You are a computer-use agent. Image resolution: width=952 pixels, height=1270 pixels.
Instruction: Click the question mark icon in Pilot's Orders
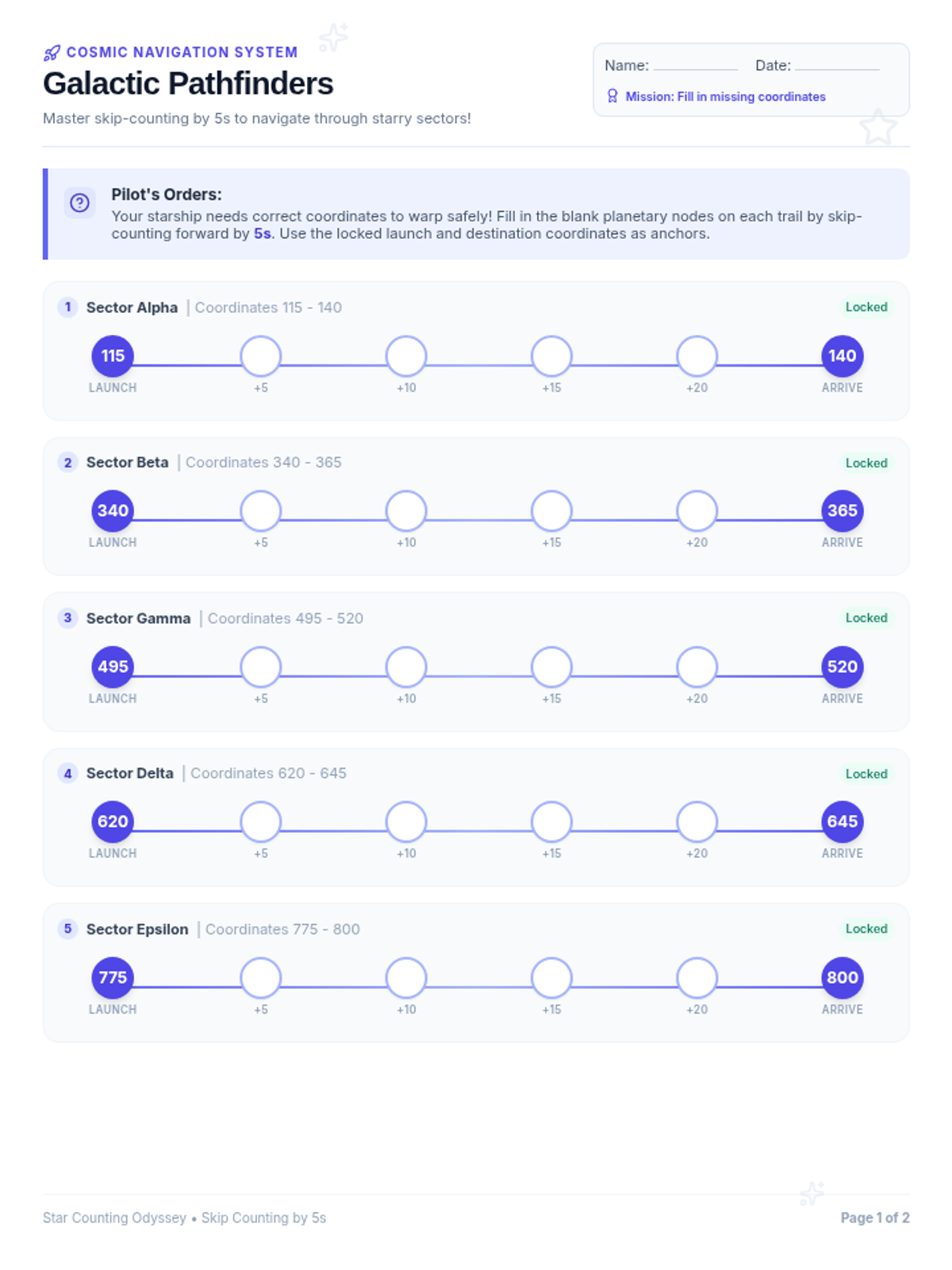click(79, 203)
